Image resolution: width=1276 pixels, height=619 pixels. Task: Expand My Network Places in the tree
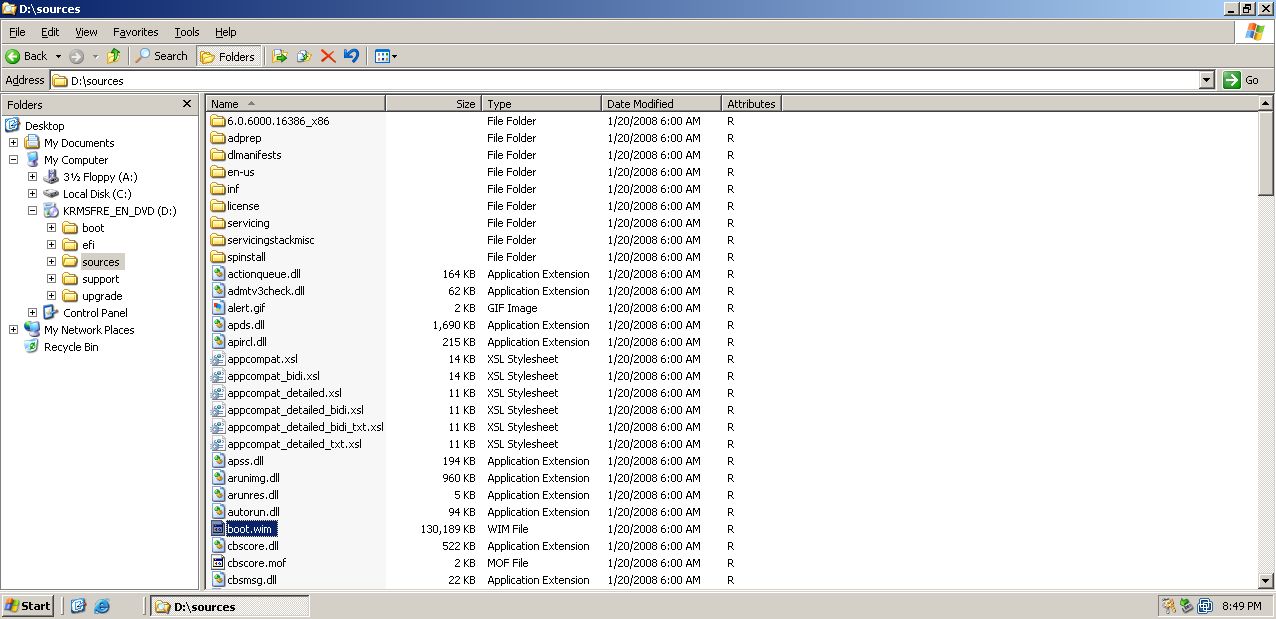pos(14,330)
